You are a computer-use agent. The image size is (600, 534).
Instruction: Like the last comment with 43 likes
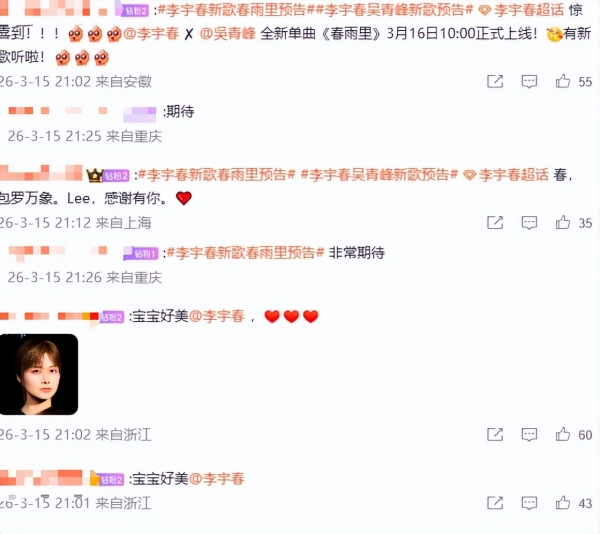click(562, 503)
